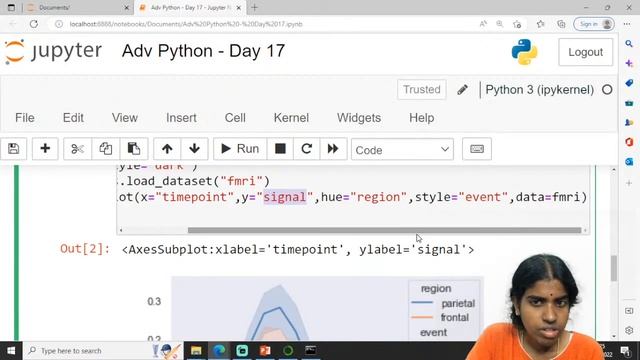
Task: Rename notebook title Adv Python - Day 17
Action: [x=203, y=51]
